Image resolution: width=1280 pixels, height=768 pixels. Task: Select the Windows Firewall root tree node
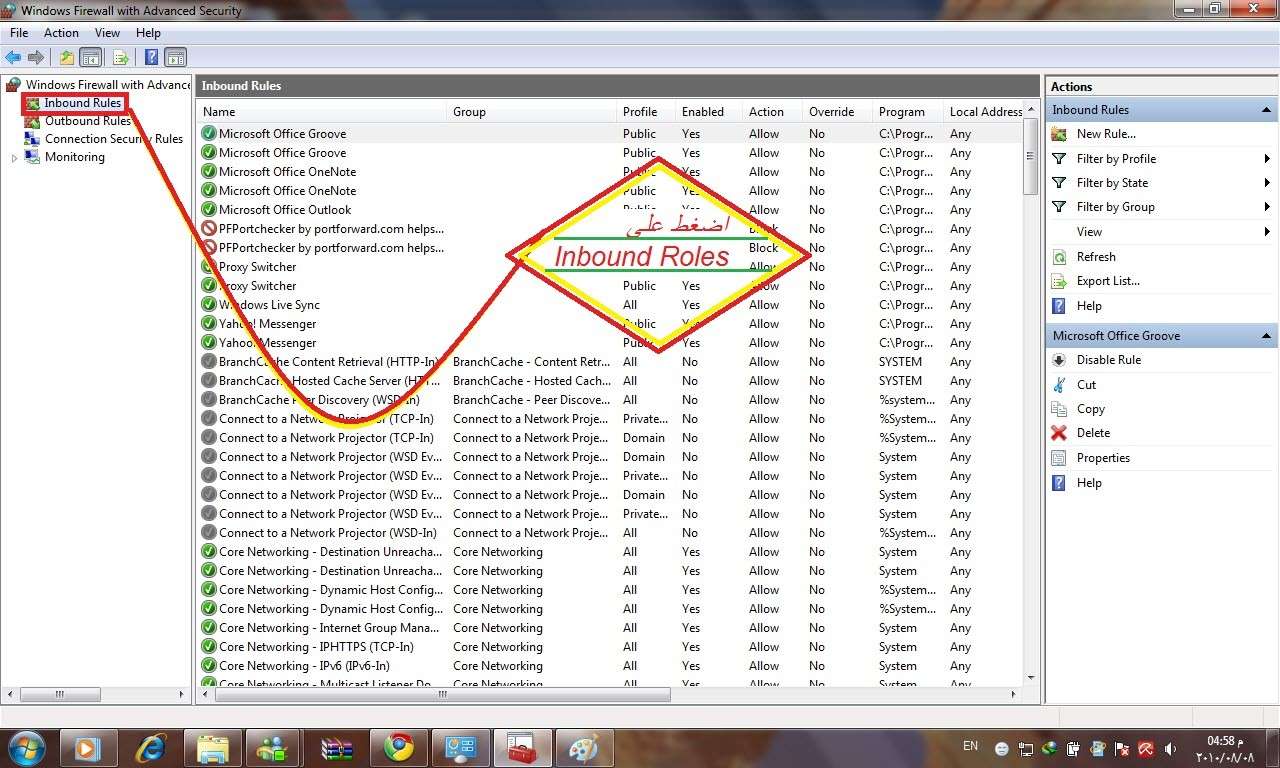pos(108,85)
